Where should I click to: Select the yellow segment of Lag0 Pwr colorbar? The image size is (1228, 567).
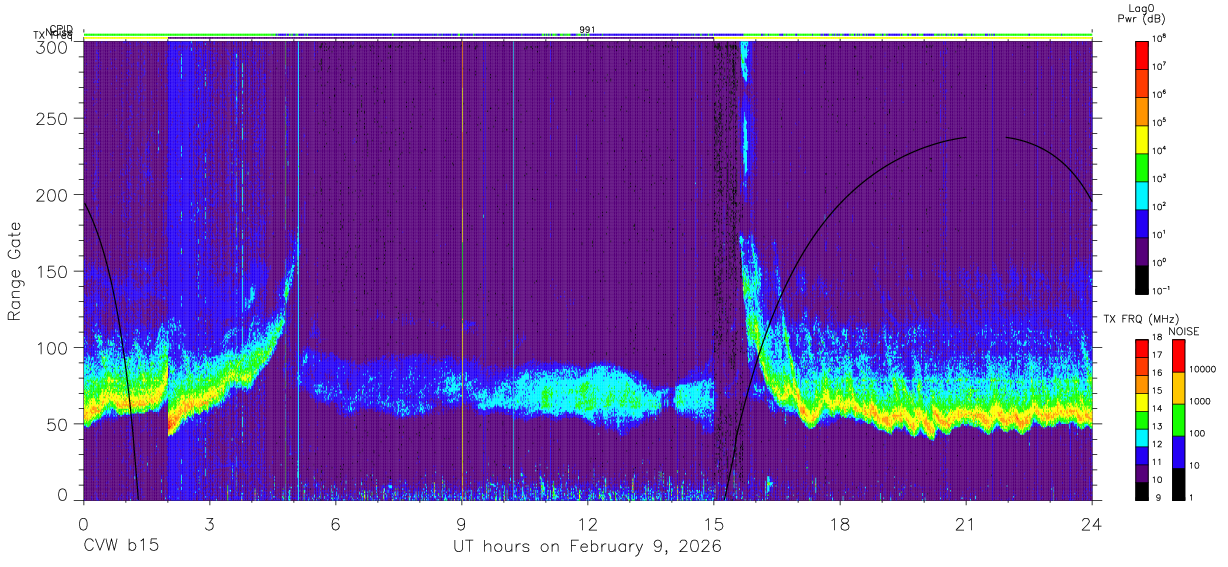1142,138
